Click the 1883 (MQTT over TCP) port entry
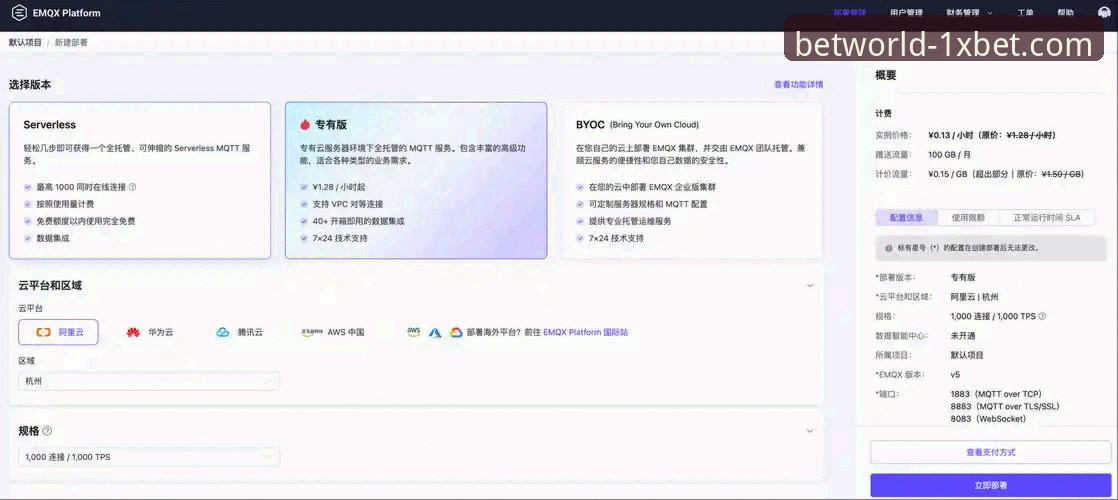The image size is (1118, 500). [x=996, y=394]
